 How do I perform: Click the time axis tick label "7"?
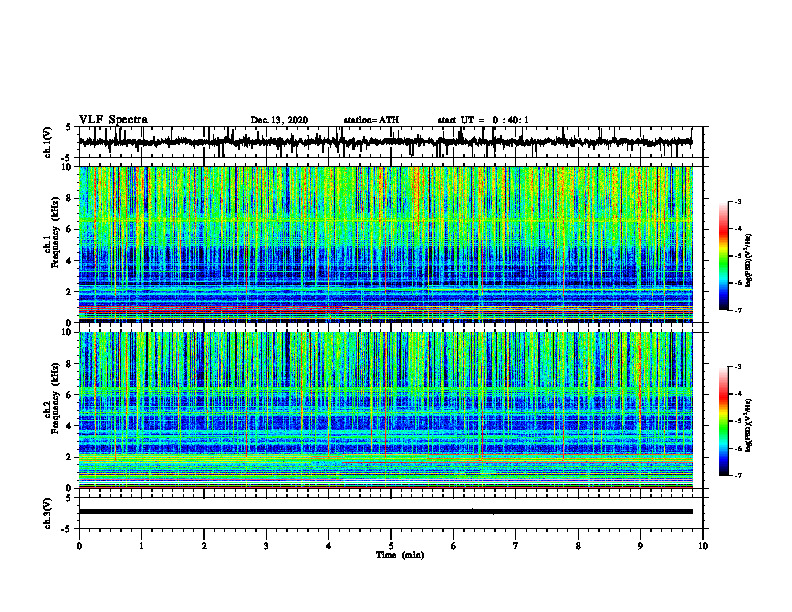tap(516, 546)
